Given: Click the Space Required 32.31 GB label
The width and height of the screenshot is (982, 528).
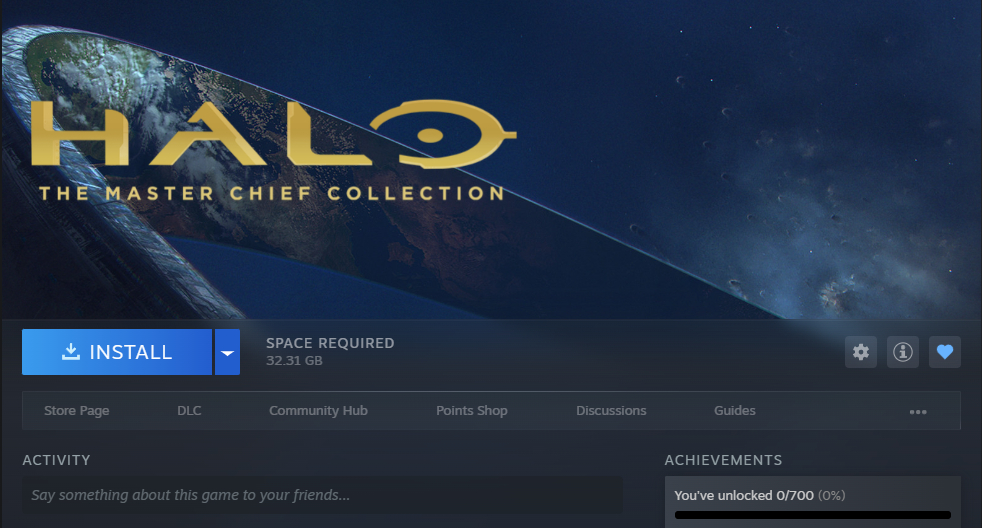Looking at the screenshot, I should [330, 351].
